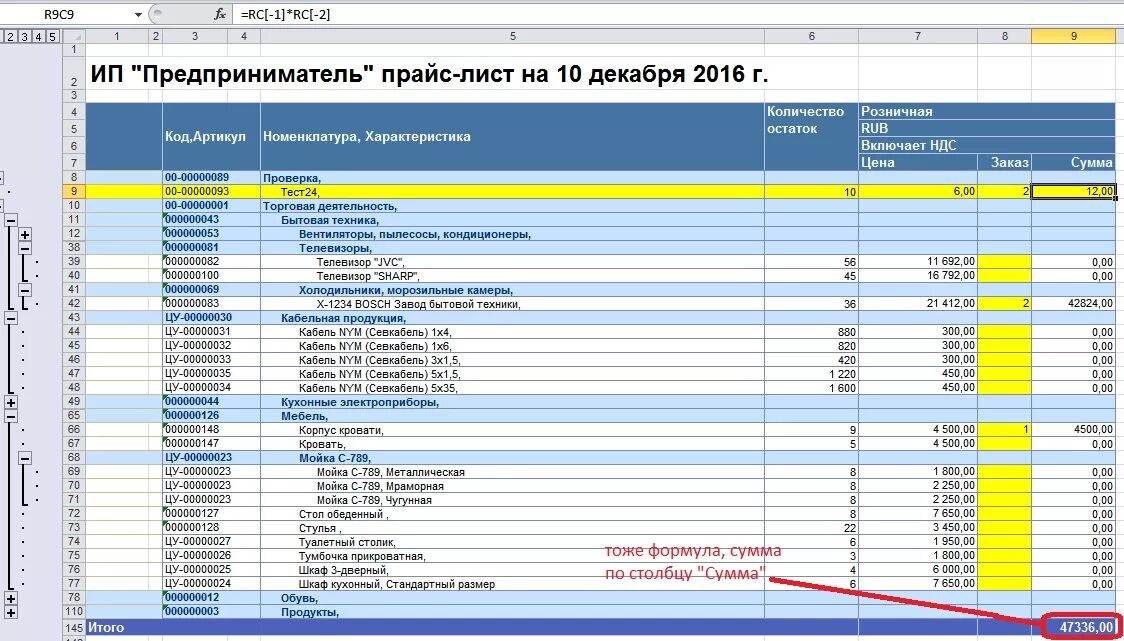Viewport: 1124px width, 641px height.
Task: Select the yellow Заказ cell for Телевизор "JVC"
Action: [x=1004, y=262]
